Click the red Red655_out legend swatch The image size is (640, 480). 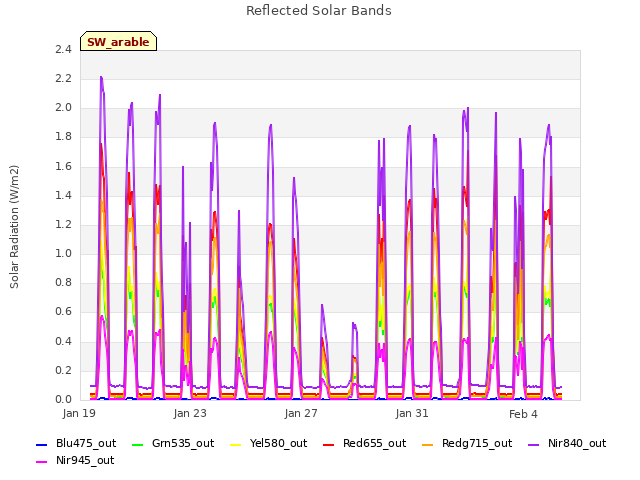(x=329, y=444)
